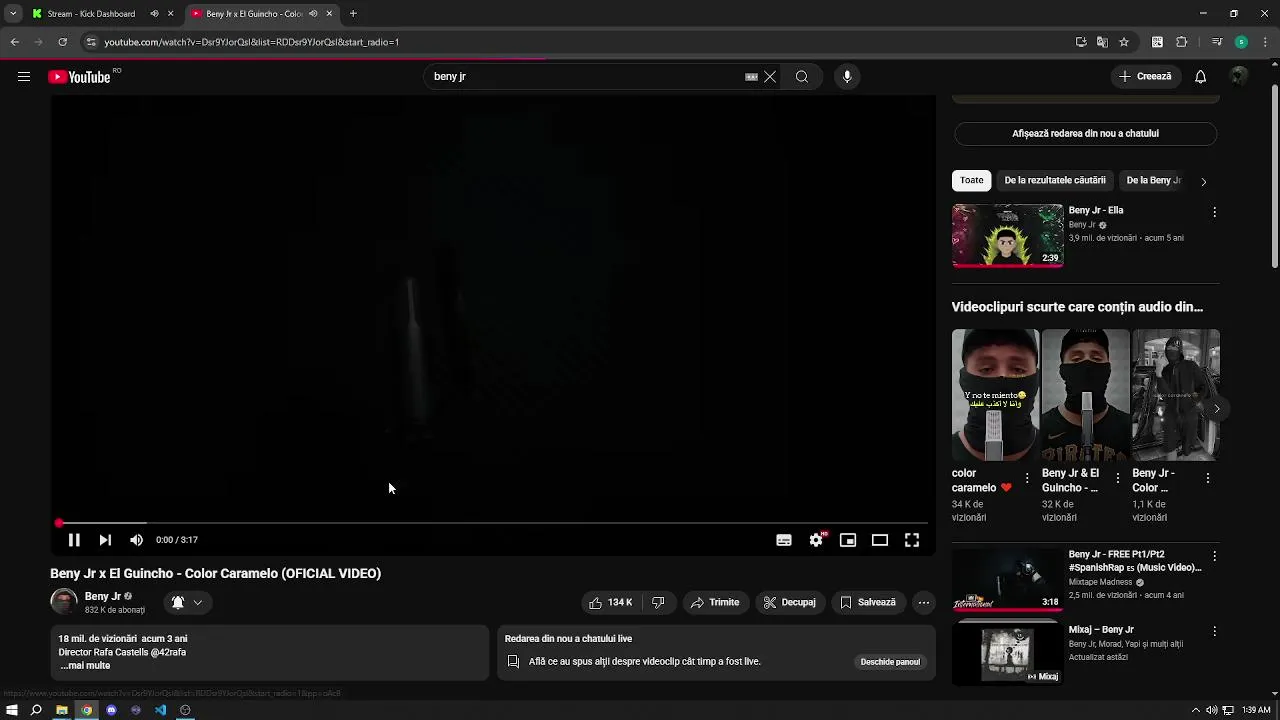The width and height of the screenshot is (1280, 720).
Task: Enable miniplayer mode
Action: coord(848,540)
